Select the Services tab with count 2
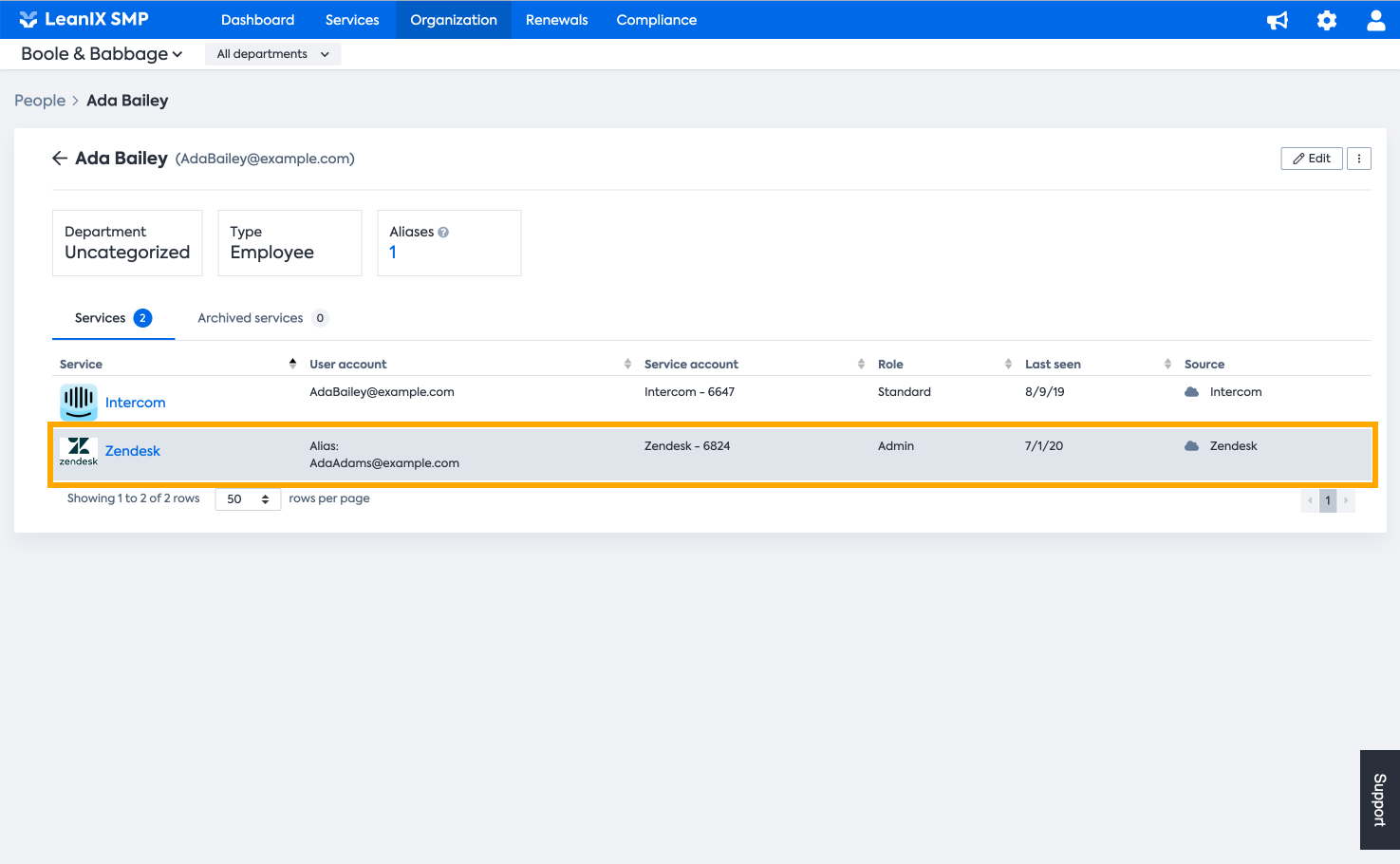 pos(113,318)
